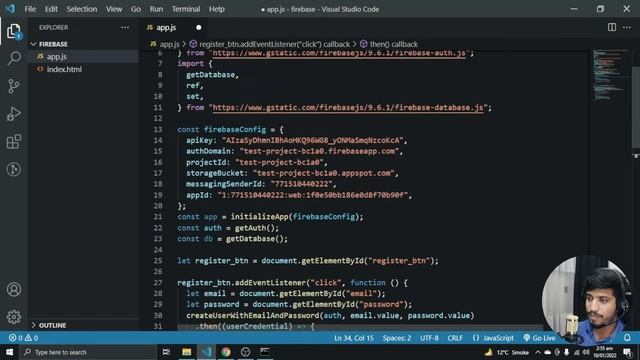
Task: Open Windows Start menu
Action: pyautogui.click(x=9, y=352)
